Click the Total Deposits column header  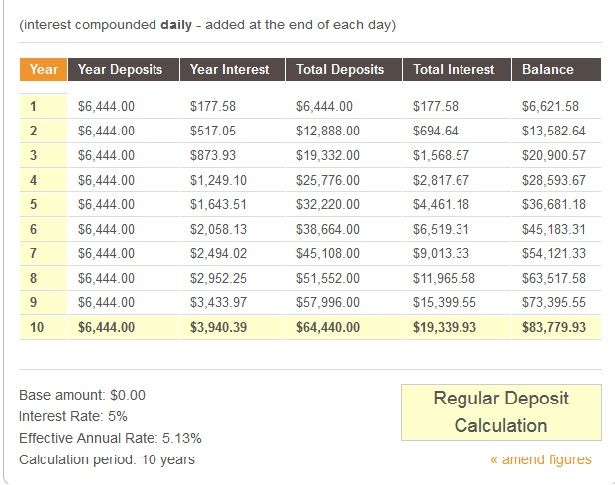click(340, 70)
